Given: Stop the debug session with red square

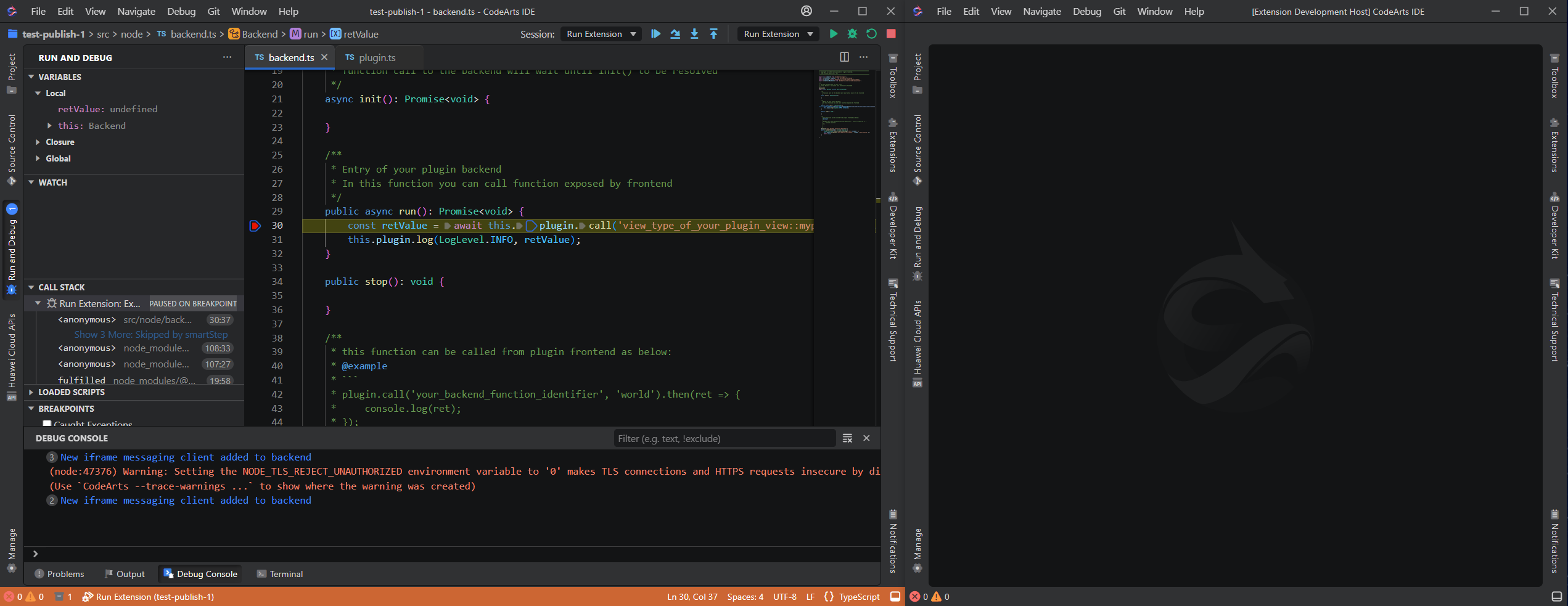Looking at the screenshot, I should pyautogui.click(x=891, y=34).
